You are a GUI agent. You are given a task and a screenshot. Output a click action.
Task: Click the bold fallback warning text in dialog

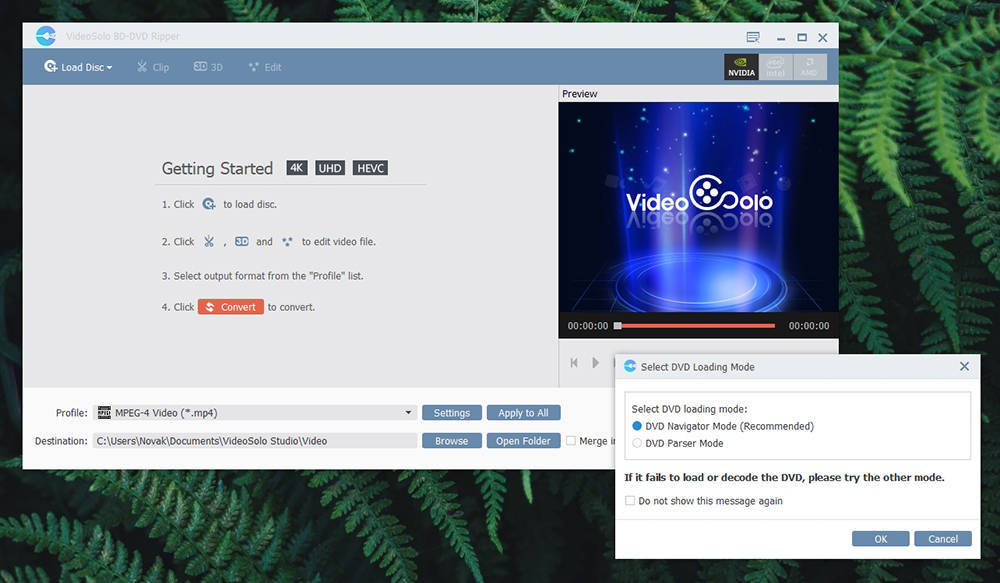[784, 477]
